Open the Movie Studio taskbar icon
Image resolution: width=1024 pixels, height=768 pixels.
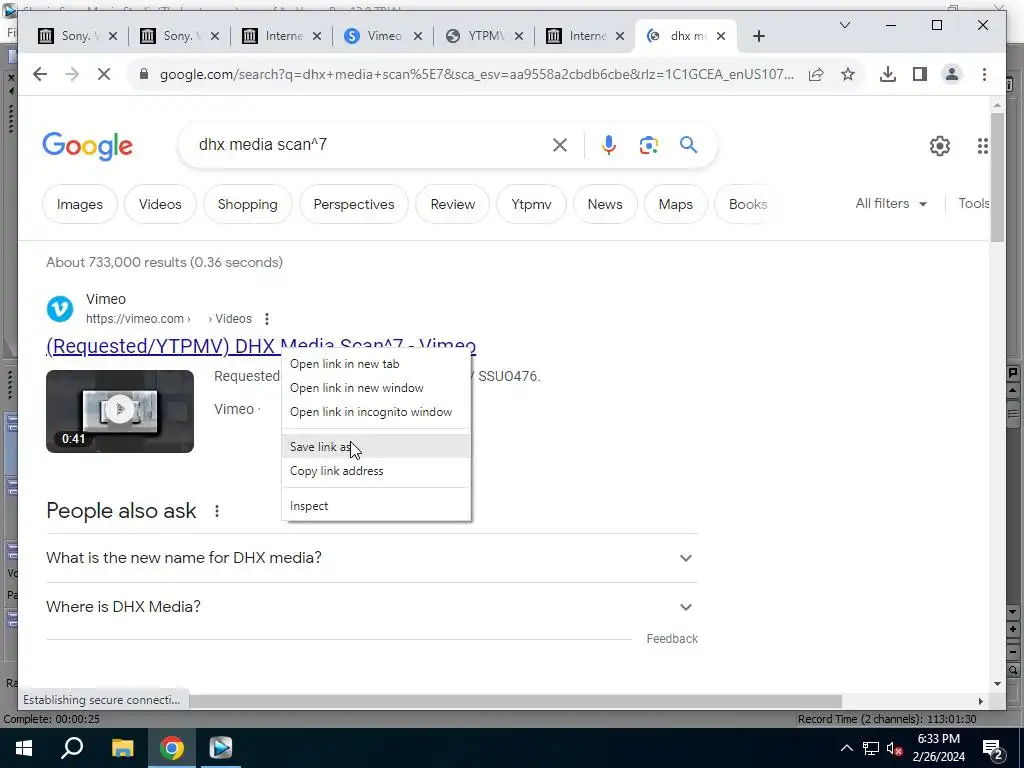pos(221,748)
